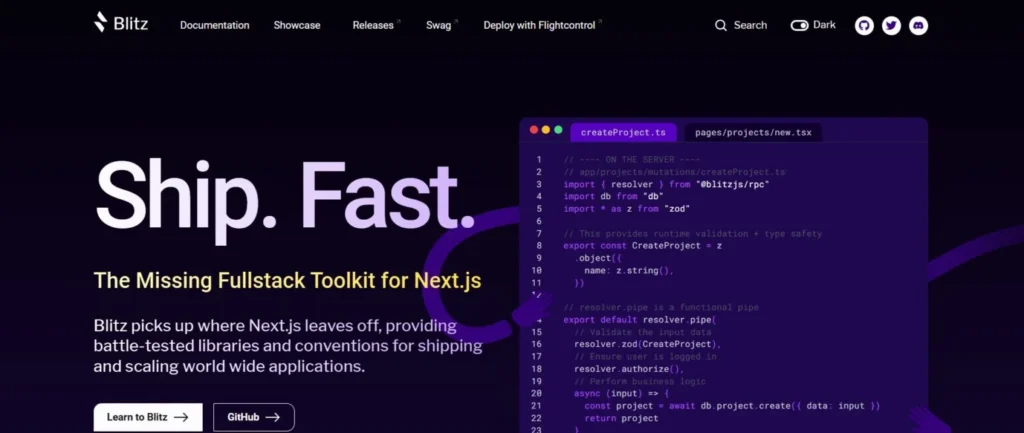Click the 'const project = await db.project.create' line
1024x433 pixels.
(732, 406)
